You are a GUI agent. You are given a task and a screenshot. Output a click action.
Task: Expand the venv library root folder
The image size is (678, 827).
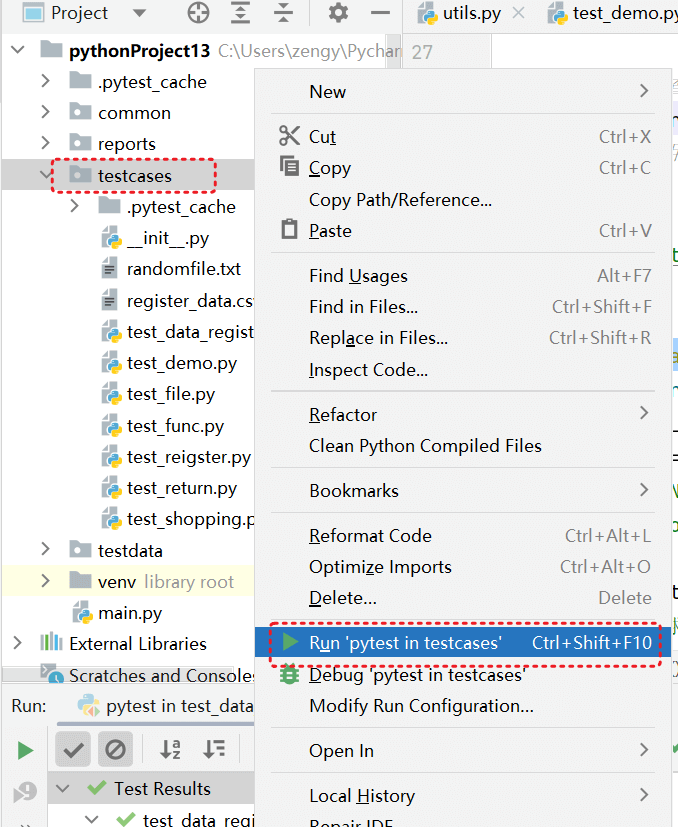45,581
